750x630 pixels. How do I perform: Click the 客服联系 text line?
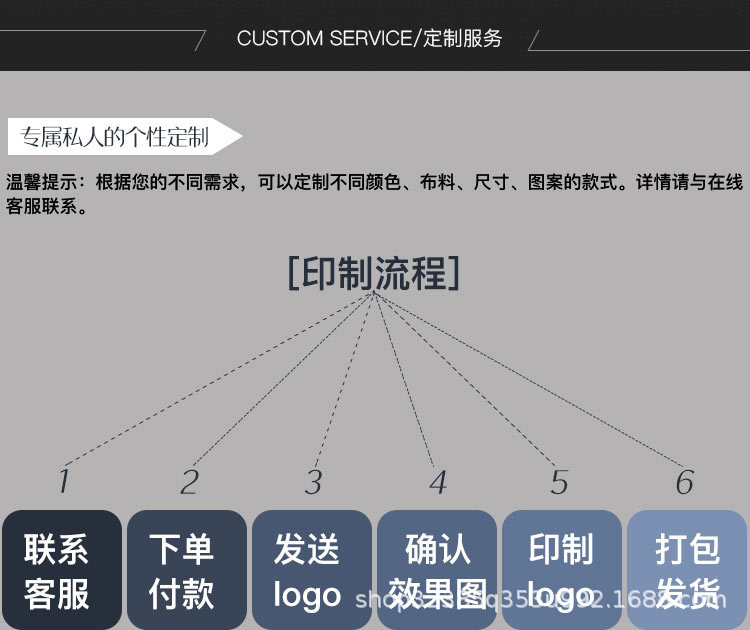(46, 207)
